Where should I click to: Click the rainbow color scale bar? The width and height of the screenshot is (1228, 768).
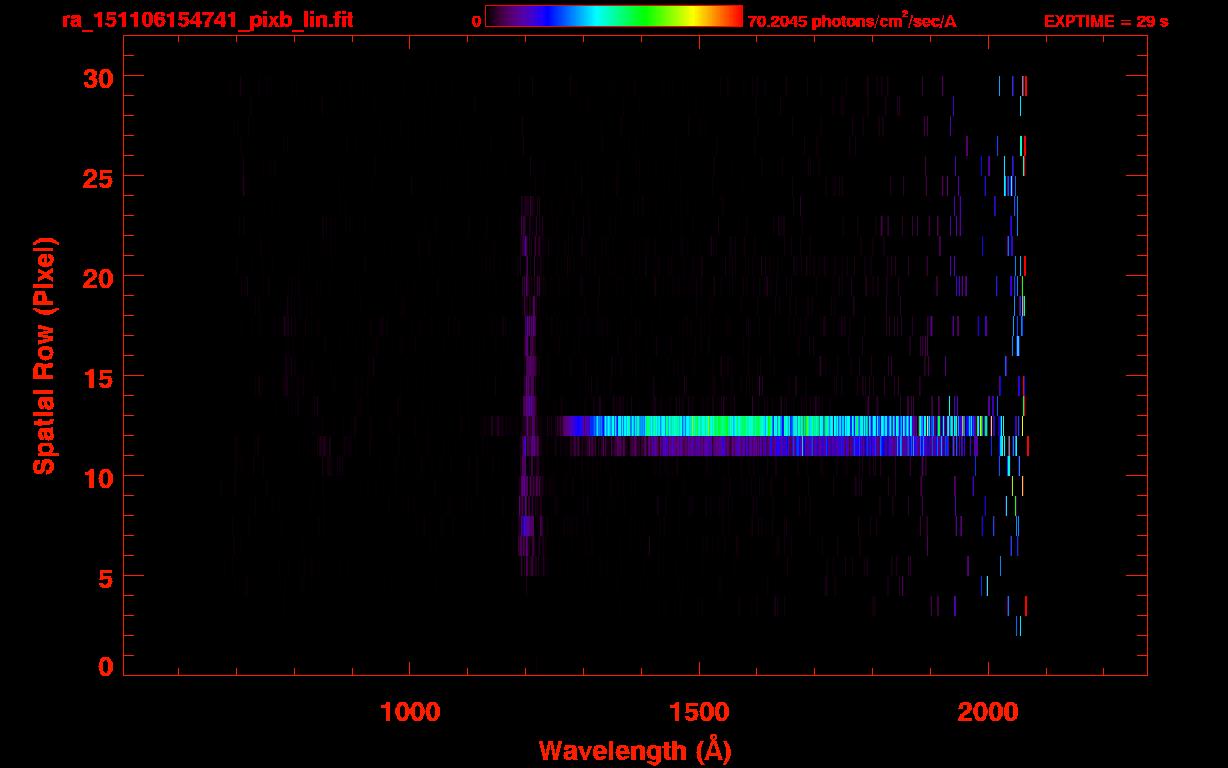point(614,16)
